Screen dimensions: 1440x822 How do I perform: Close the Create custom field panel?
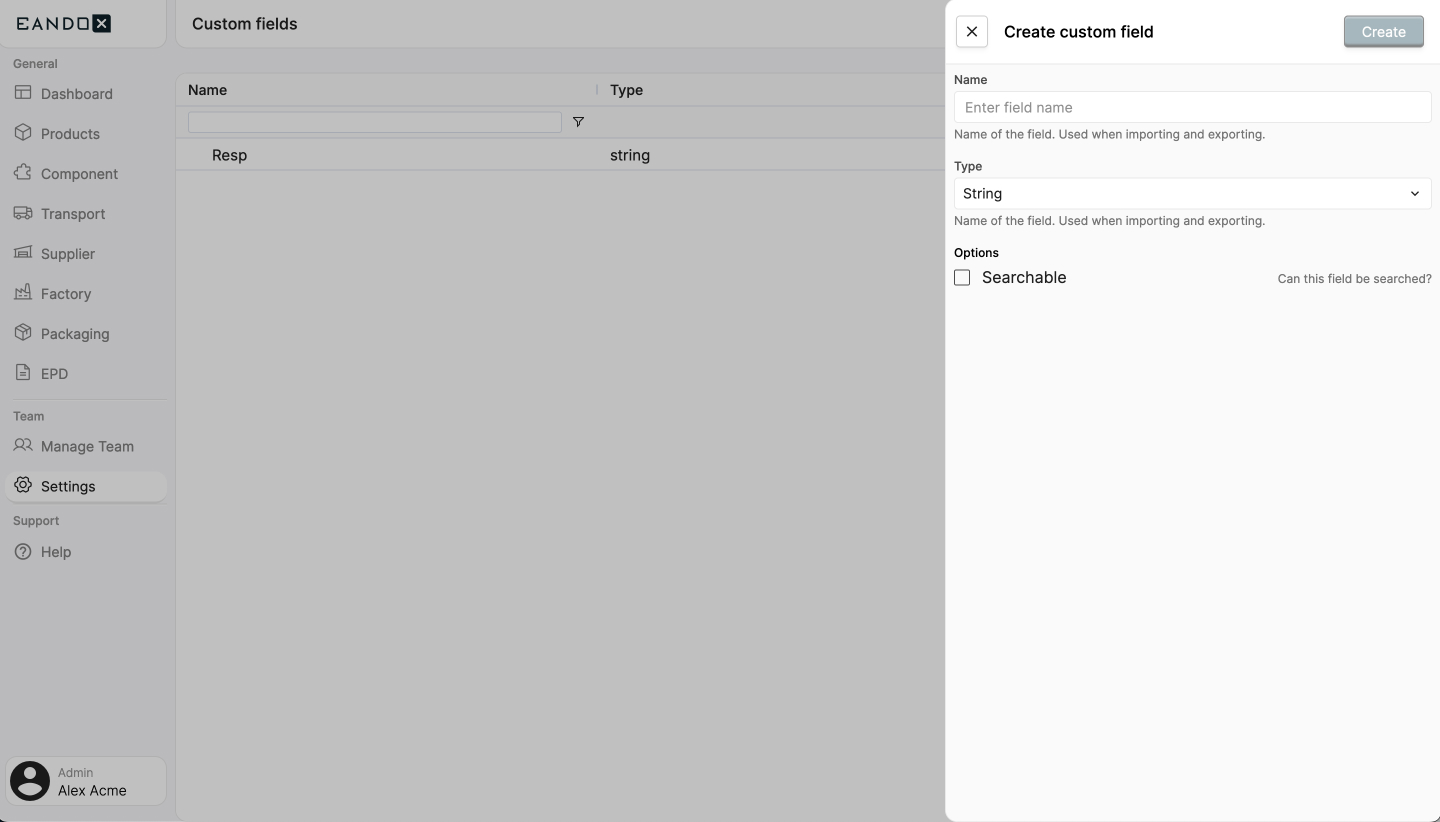click(x=971, y=31)
